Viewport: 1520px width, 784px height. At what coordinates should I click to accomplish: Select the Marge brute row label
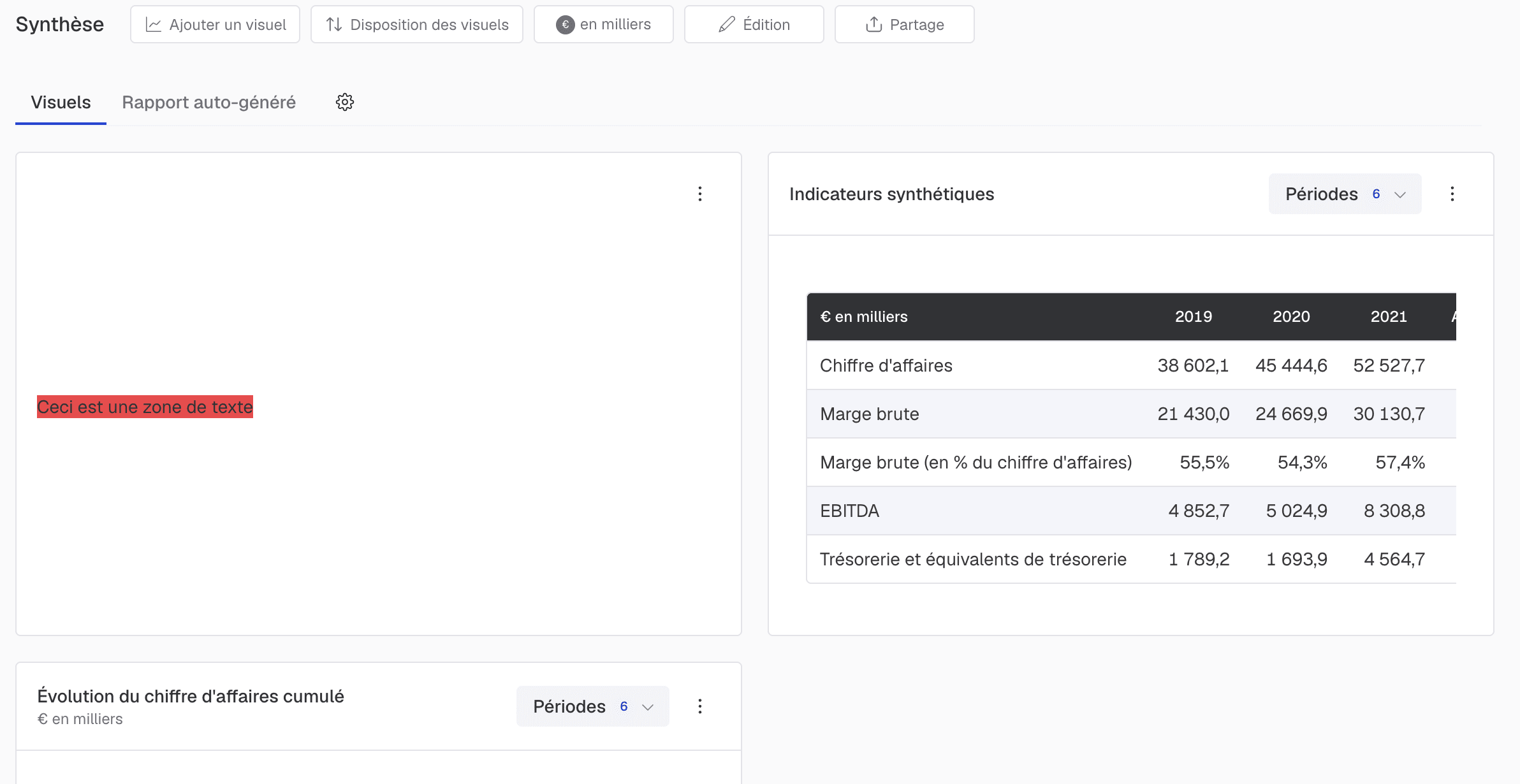coord(870,414)
